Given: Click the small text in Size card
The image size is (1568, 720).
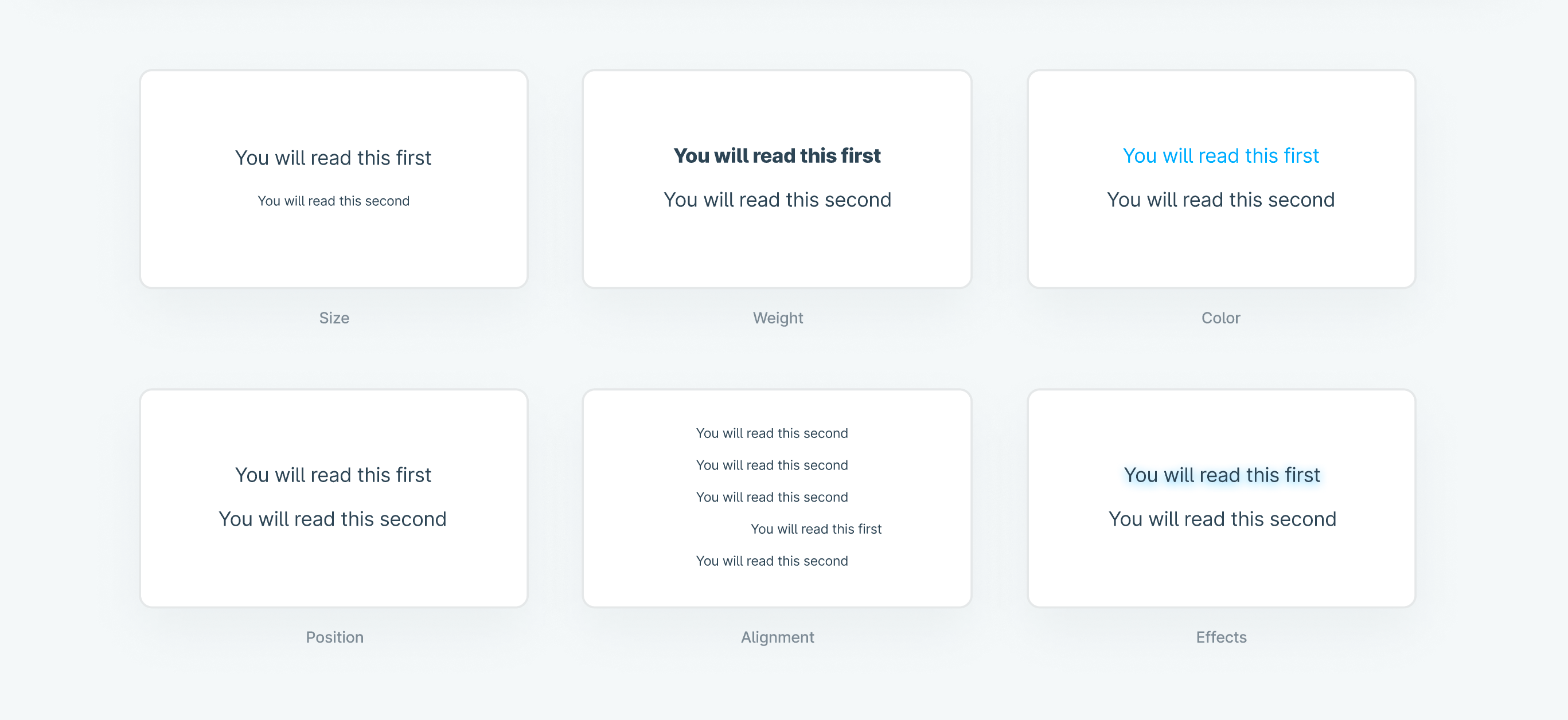Looking at the screenshot, I should click(333, 201).
